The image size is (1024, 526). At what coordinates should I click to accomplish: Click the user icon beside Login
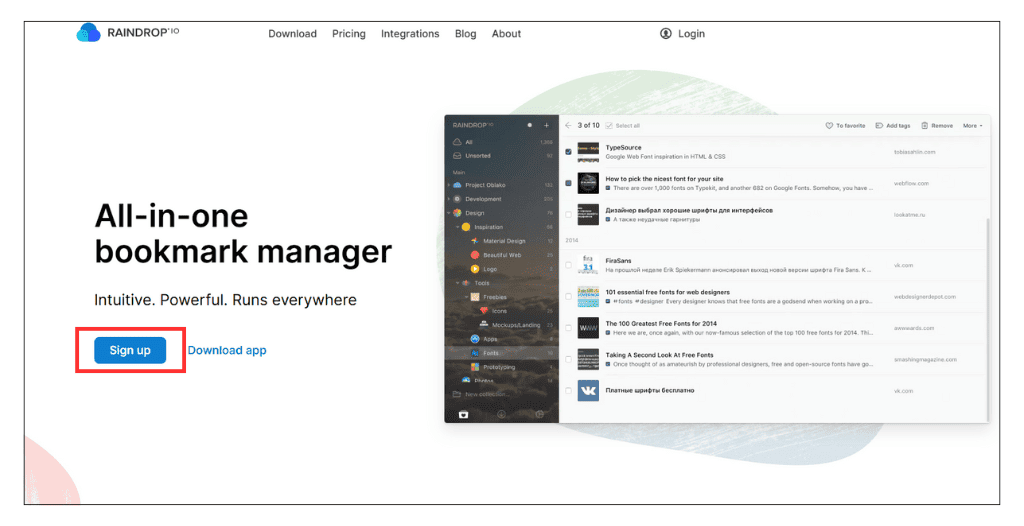click(x=666, y=33)
